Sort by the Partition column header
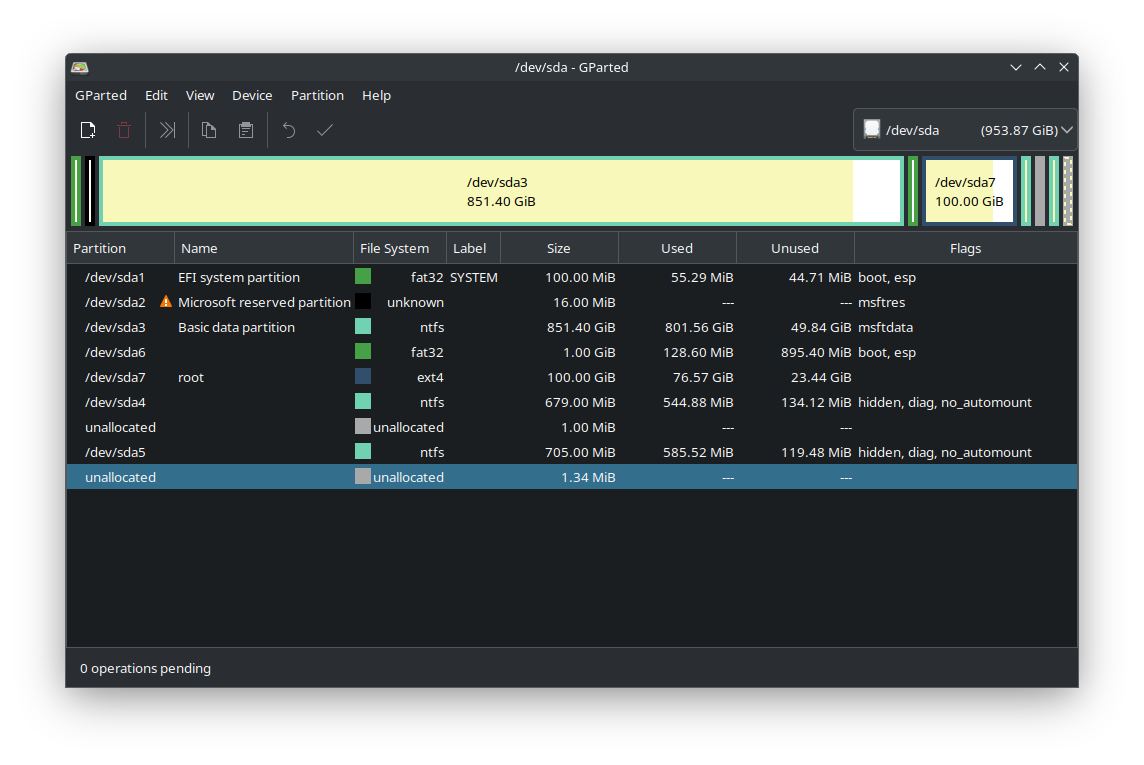The width and height of the screenshot is (1144, 765). (120, 249)
